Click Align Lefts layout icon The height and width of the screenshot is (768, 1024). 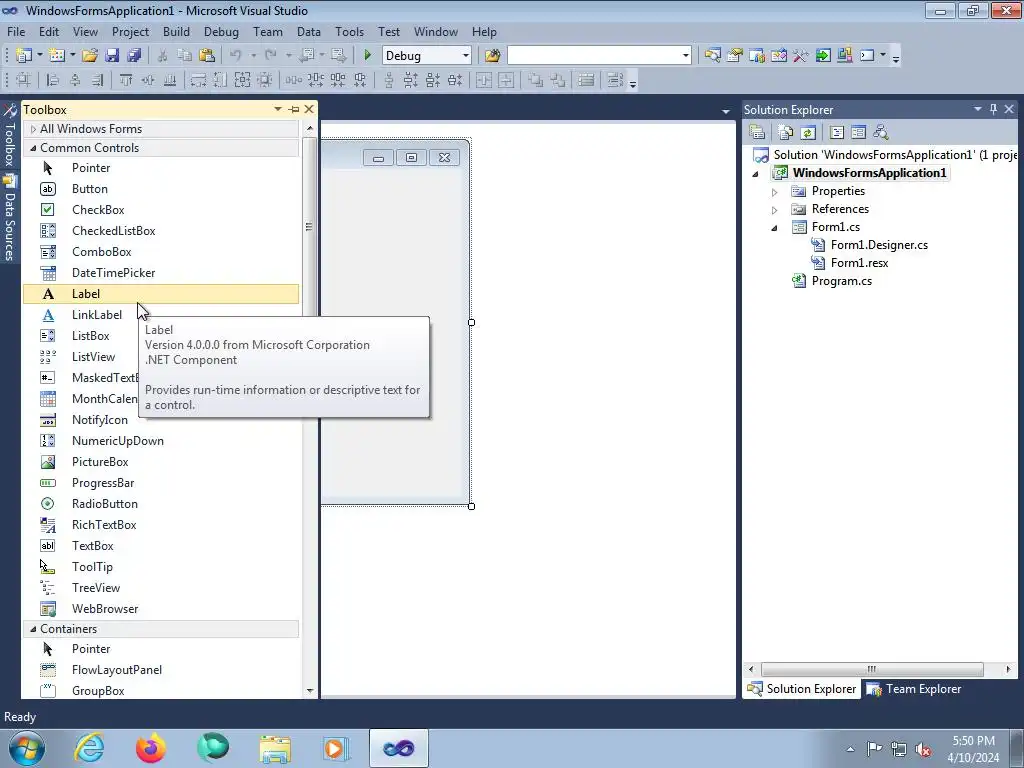52,80
